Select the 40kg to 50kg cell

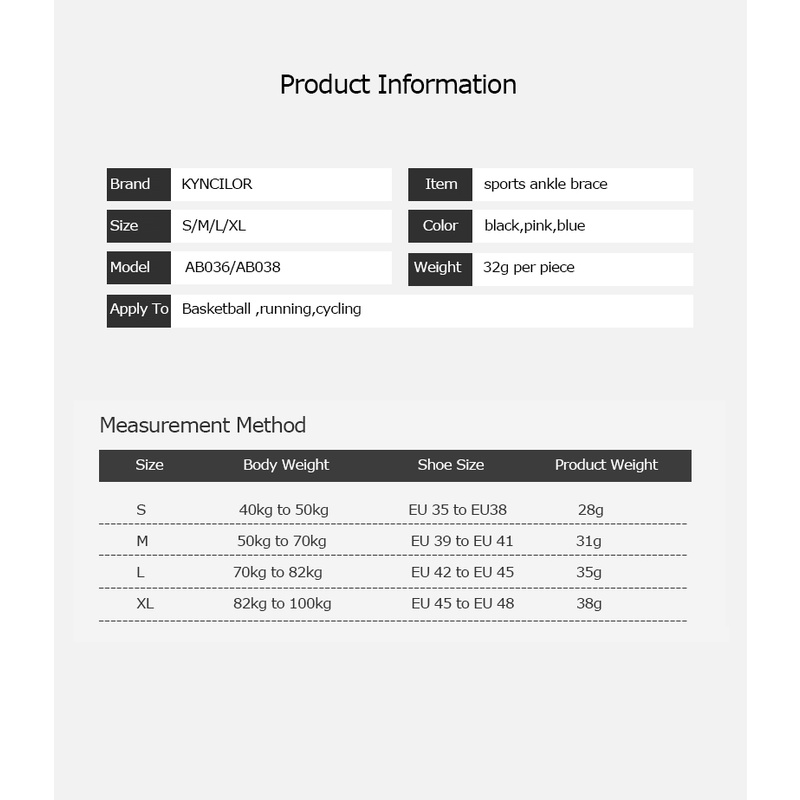(283, 510)
